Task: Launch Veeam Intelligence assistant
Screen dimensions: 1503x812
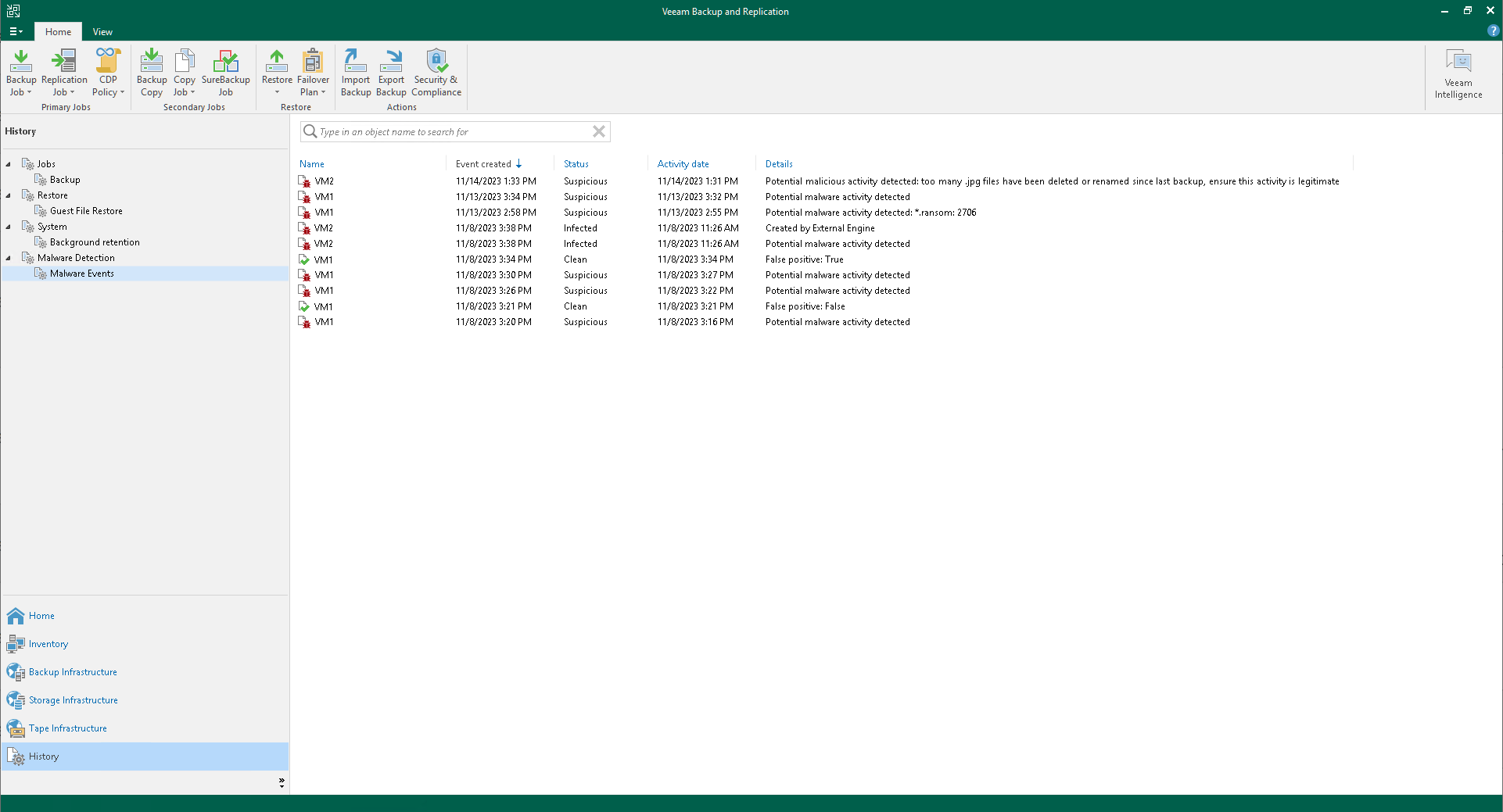Action: click(x=1458, y=73)
